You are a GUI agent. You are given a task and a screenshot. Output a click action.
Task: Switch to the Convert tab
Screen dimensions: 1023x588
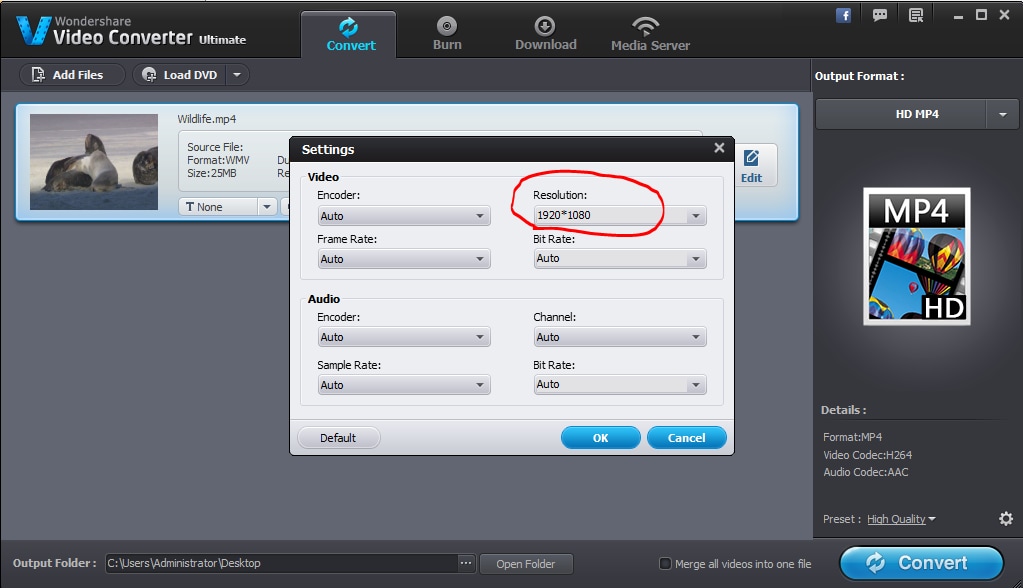(349, 35)
